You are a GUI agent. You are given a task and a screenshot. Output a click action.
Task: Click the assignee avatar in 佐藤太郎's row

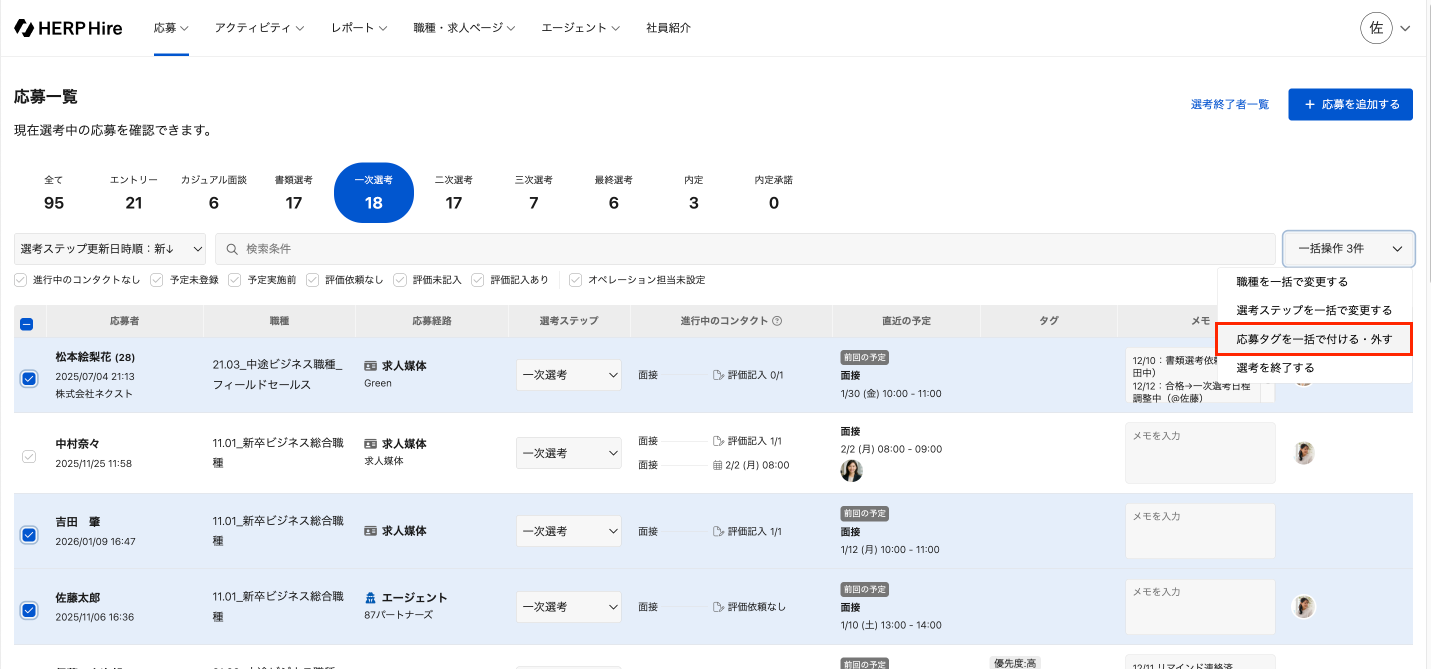[1303, 607]
